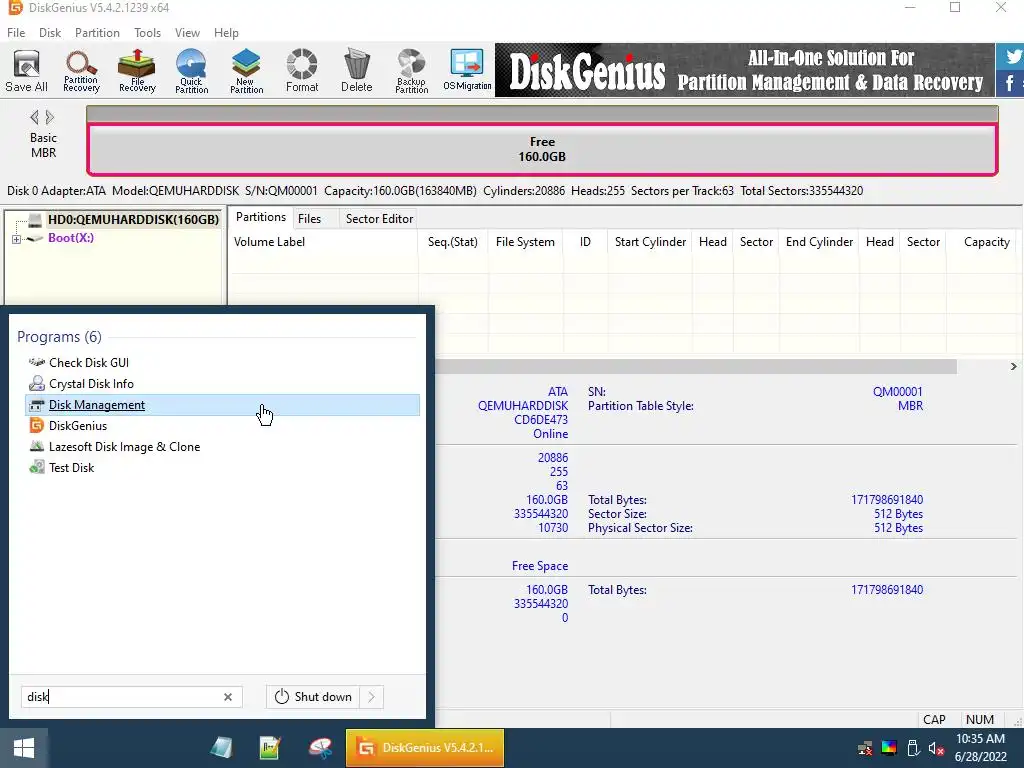Open shut down options arrow
This screenshot has height=768, width=1024.
coord(372,697)
